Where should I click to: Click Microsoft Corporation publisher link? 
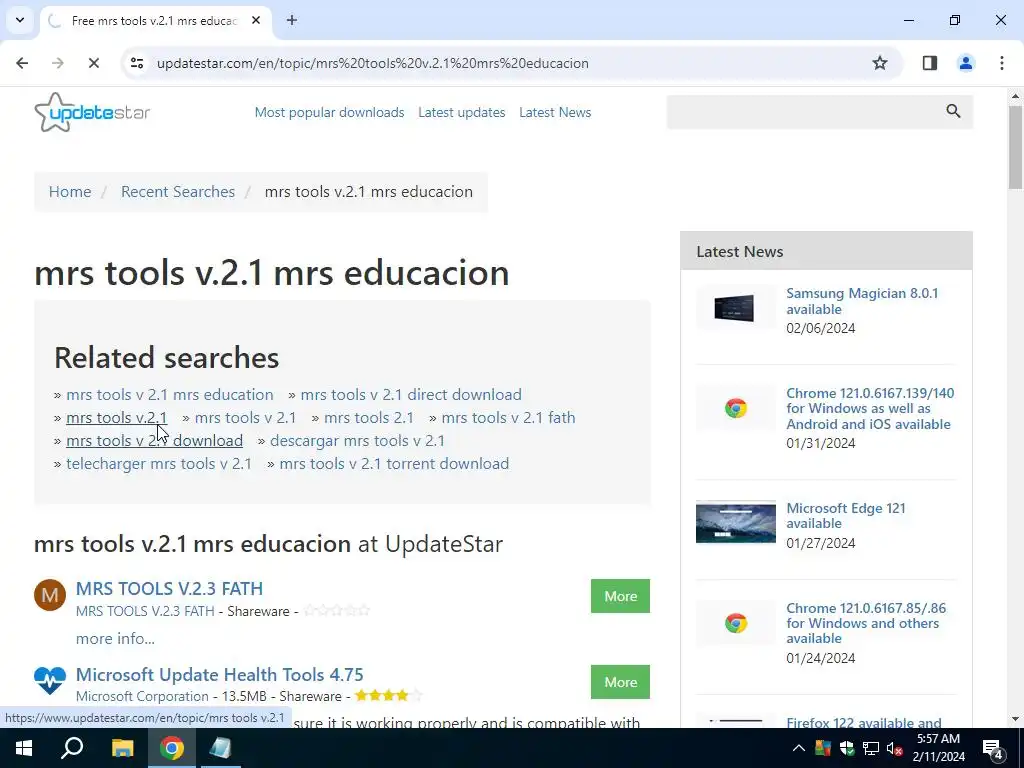tap(142, 696)
